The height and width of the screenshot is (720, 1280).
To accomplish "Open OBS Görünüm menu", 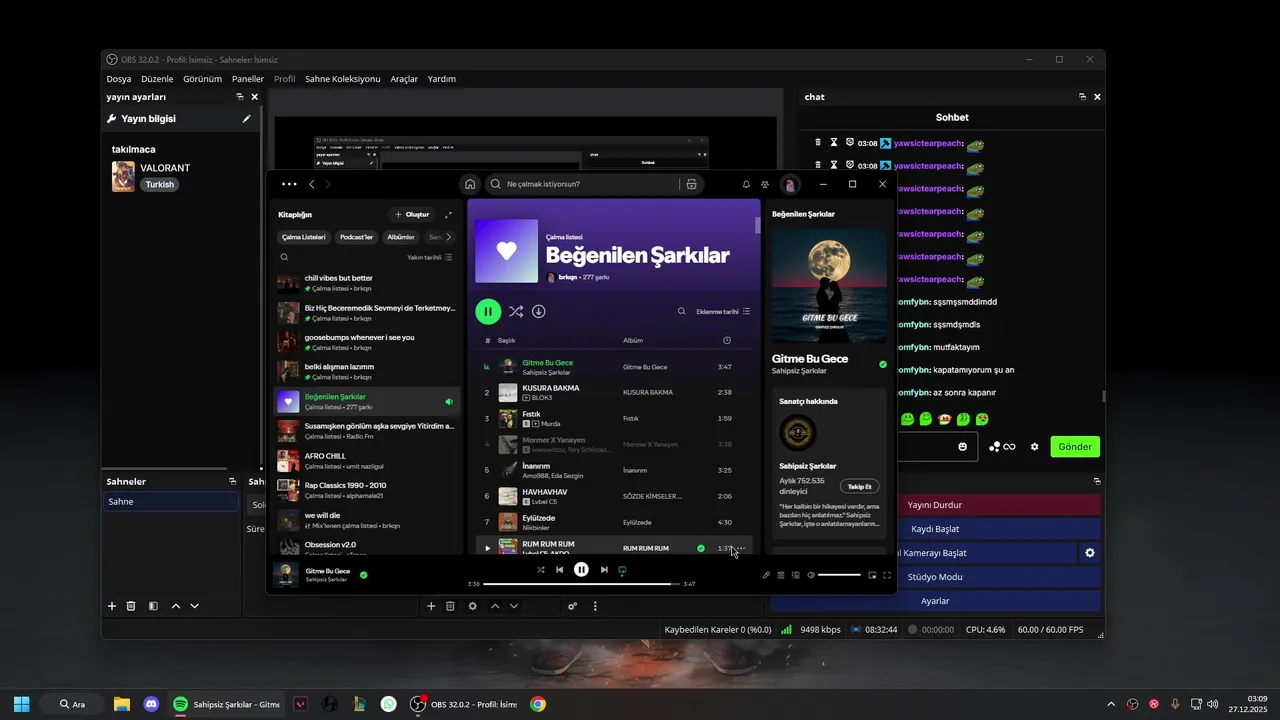I will click(x=202, y=79).
